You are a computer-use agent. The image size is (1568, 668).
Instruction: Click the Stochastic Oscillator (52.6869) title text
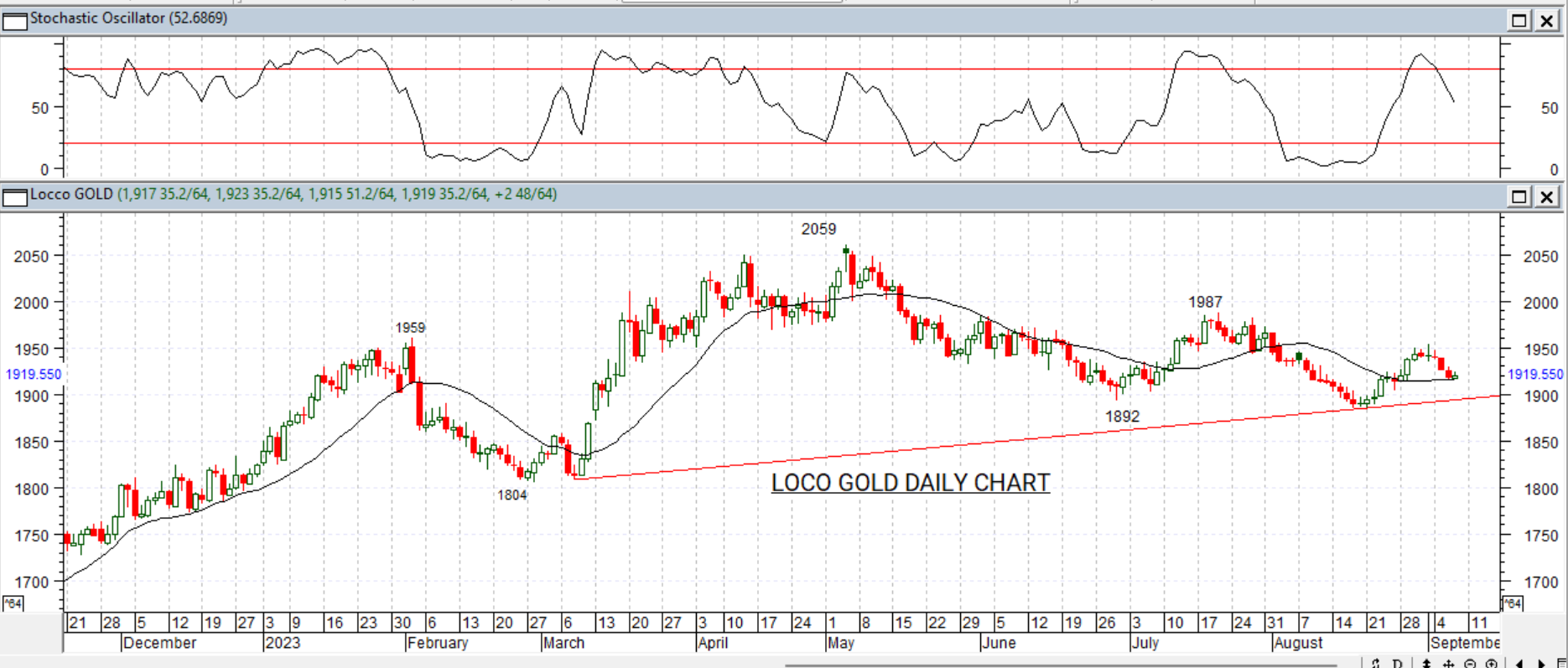click(x=128, y=18)
